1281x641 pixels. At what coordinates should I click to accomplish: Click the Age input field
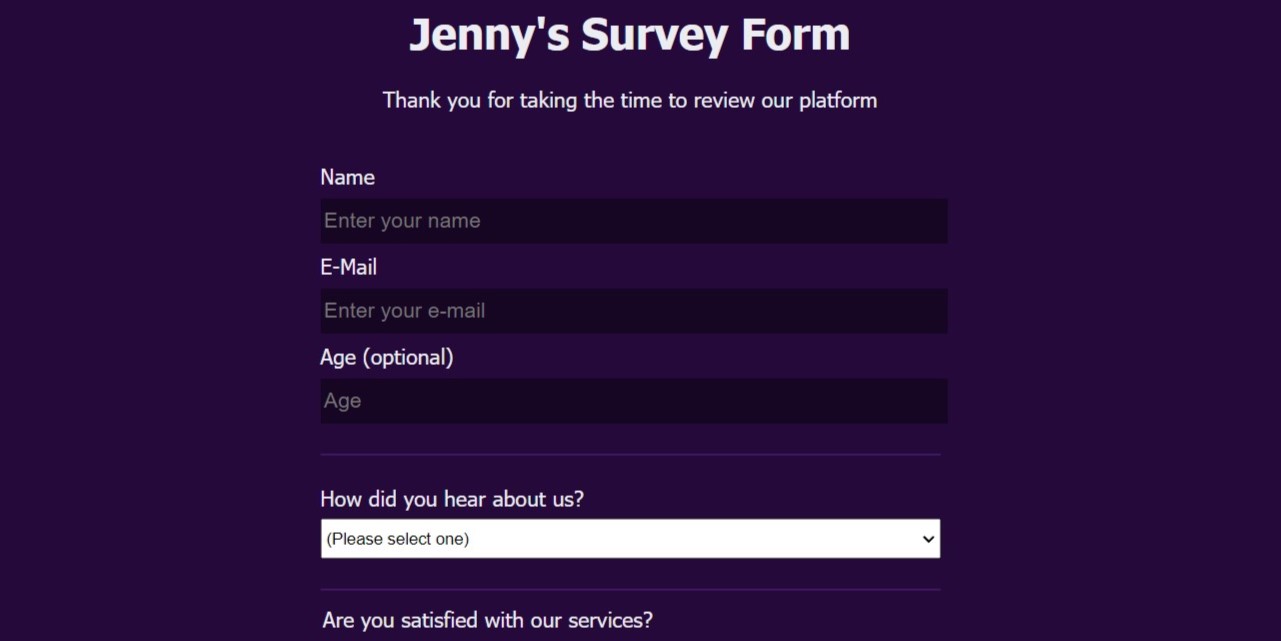pyautogui.click(x=633, y=400)
